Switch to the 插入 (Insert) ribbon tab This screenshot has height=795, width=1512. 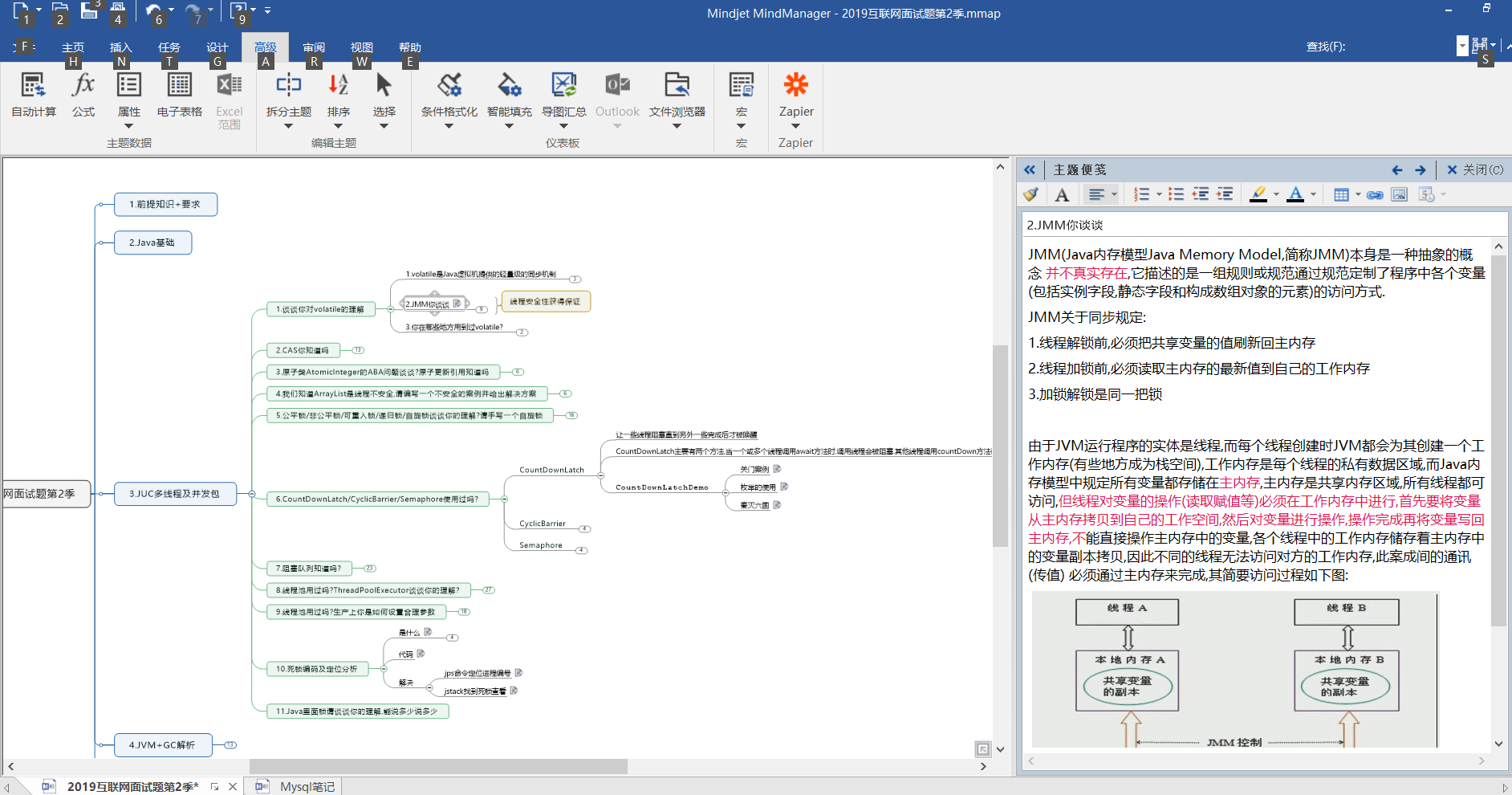point(120,47)
